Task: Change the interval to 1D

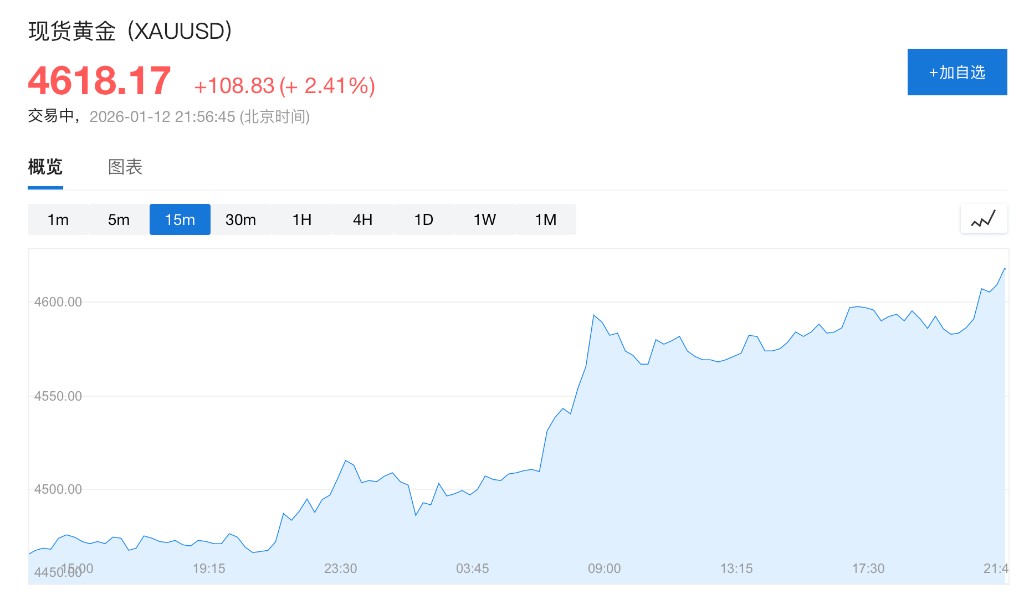Action: point(424,220)
